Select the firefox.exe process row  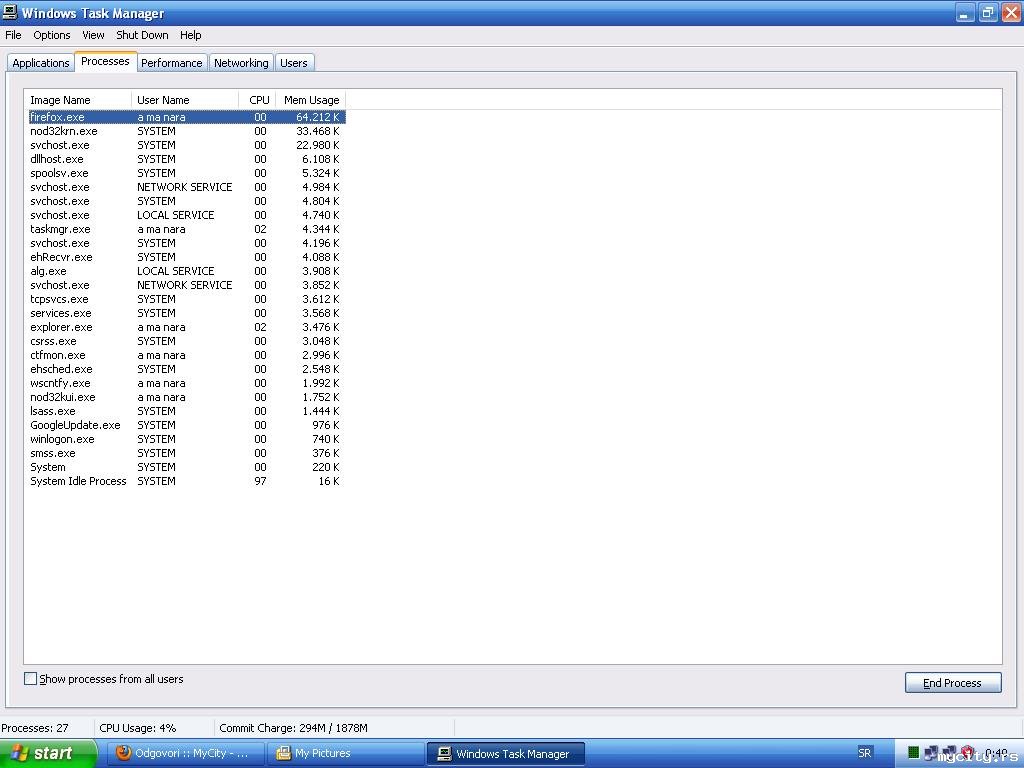pos(186,117)
